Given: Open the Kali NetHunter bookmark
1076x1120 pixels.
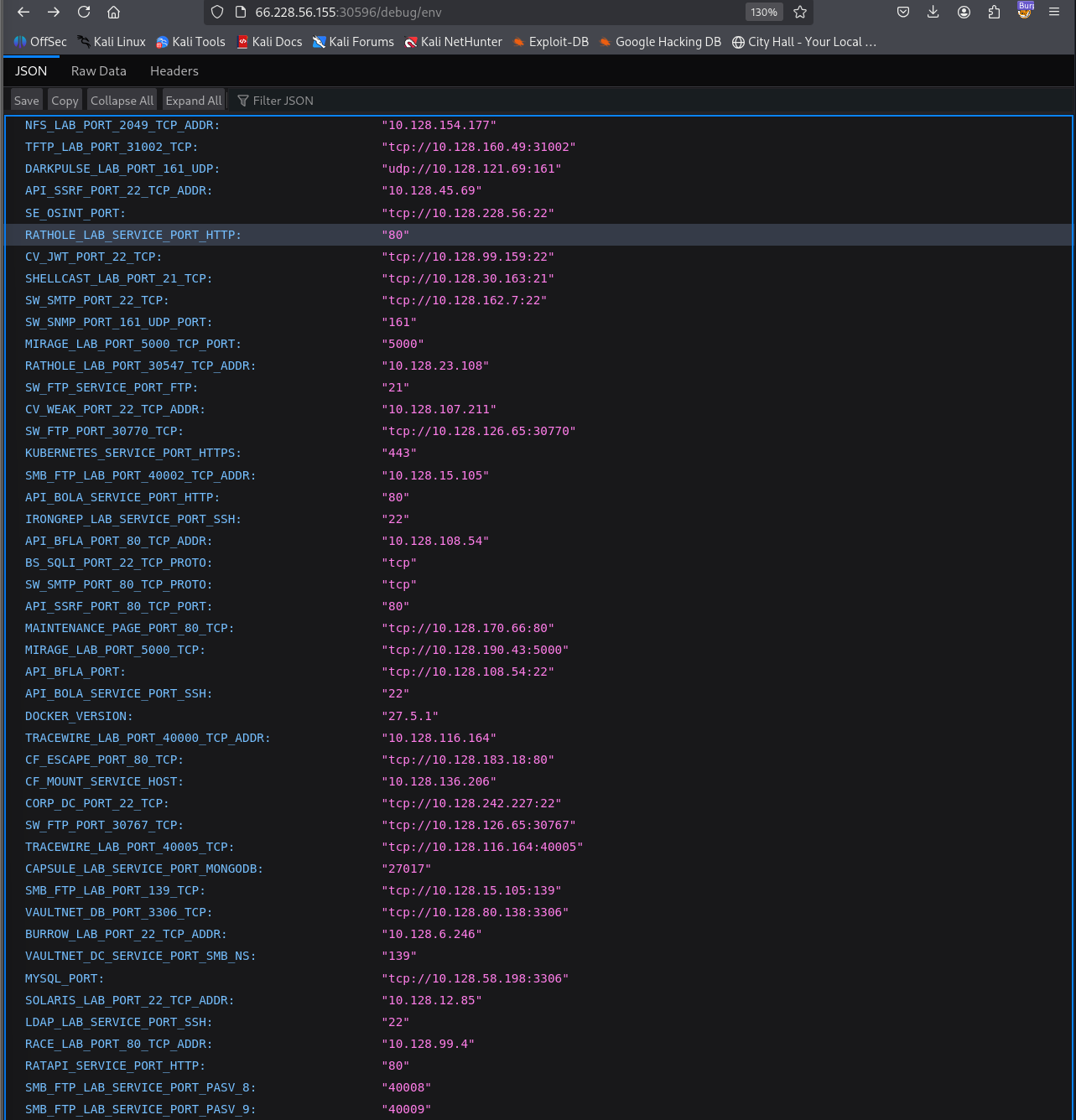Looking at the screenshot, I should [x=454, y=42].
